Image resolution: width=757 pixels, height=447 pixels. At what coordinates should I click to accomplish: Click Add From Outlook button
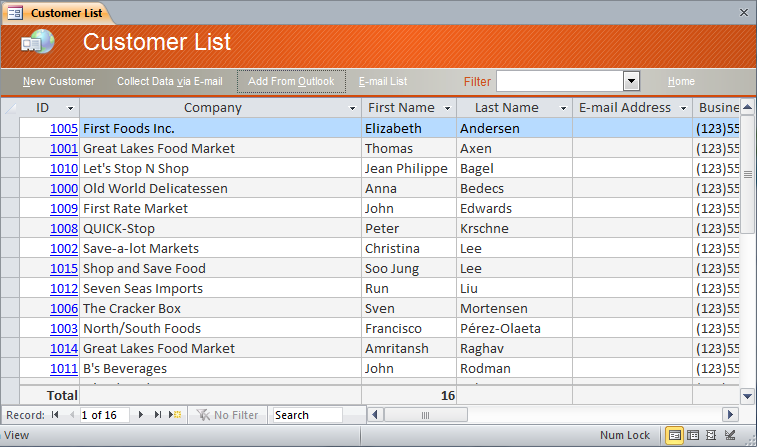[291, 81]
